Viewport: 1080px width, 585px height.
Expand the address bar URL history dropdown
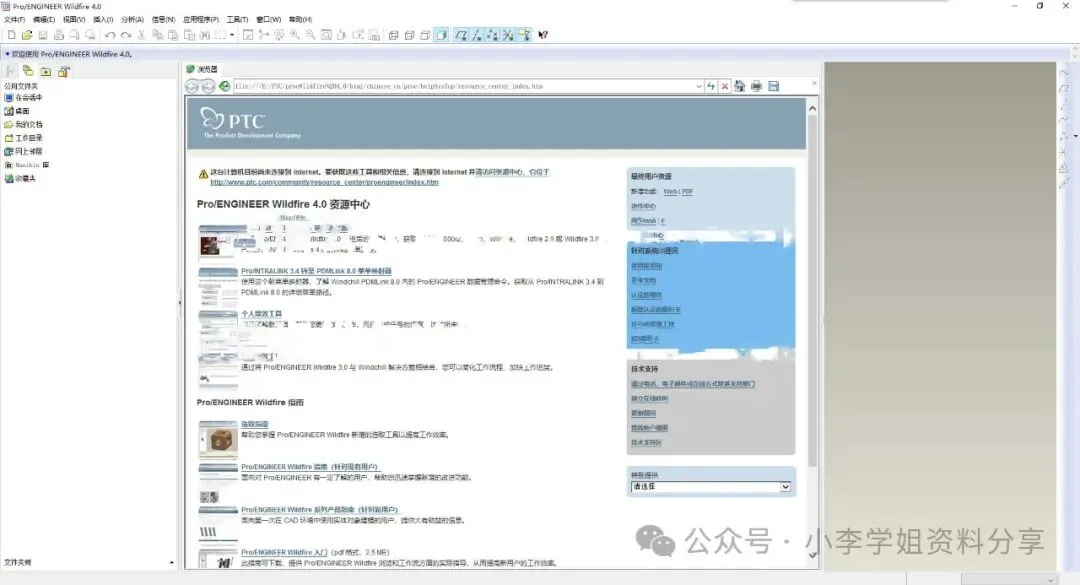(698, 86)
